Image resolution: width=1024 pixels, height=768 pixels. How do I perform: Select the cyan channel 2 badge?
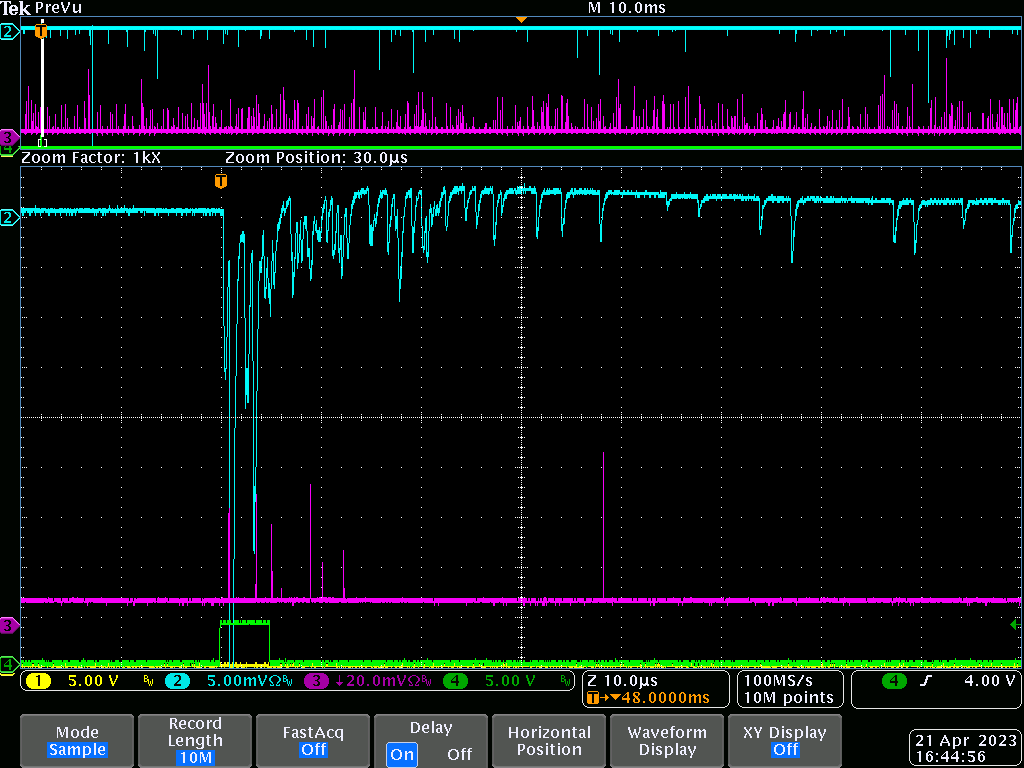(x=176, y=681)
